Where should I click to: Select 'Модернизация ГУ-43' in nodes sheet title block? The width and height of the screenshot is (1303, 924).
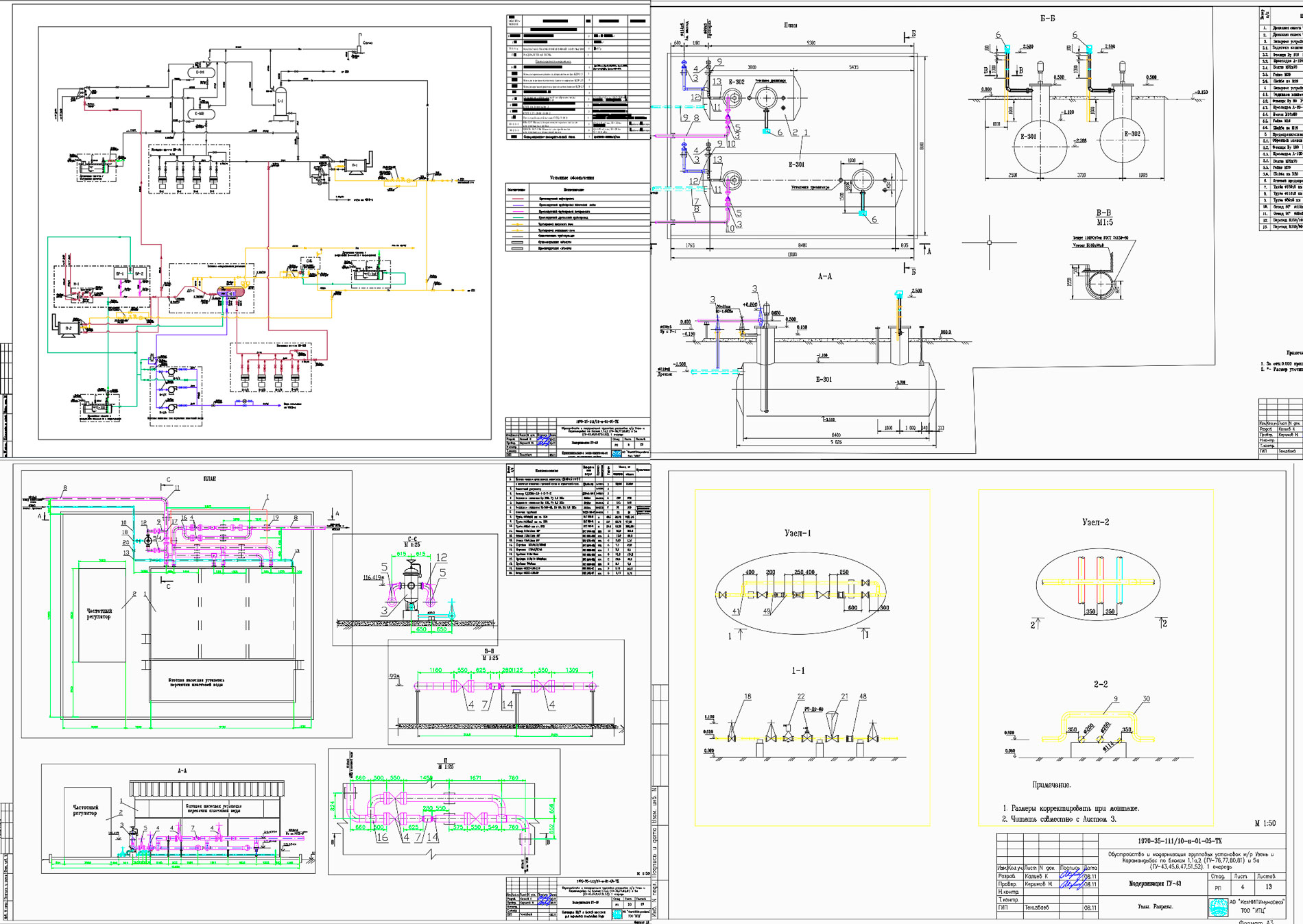(1155, 884)
